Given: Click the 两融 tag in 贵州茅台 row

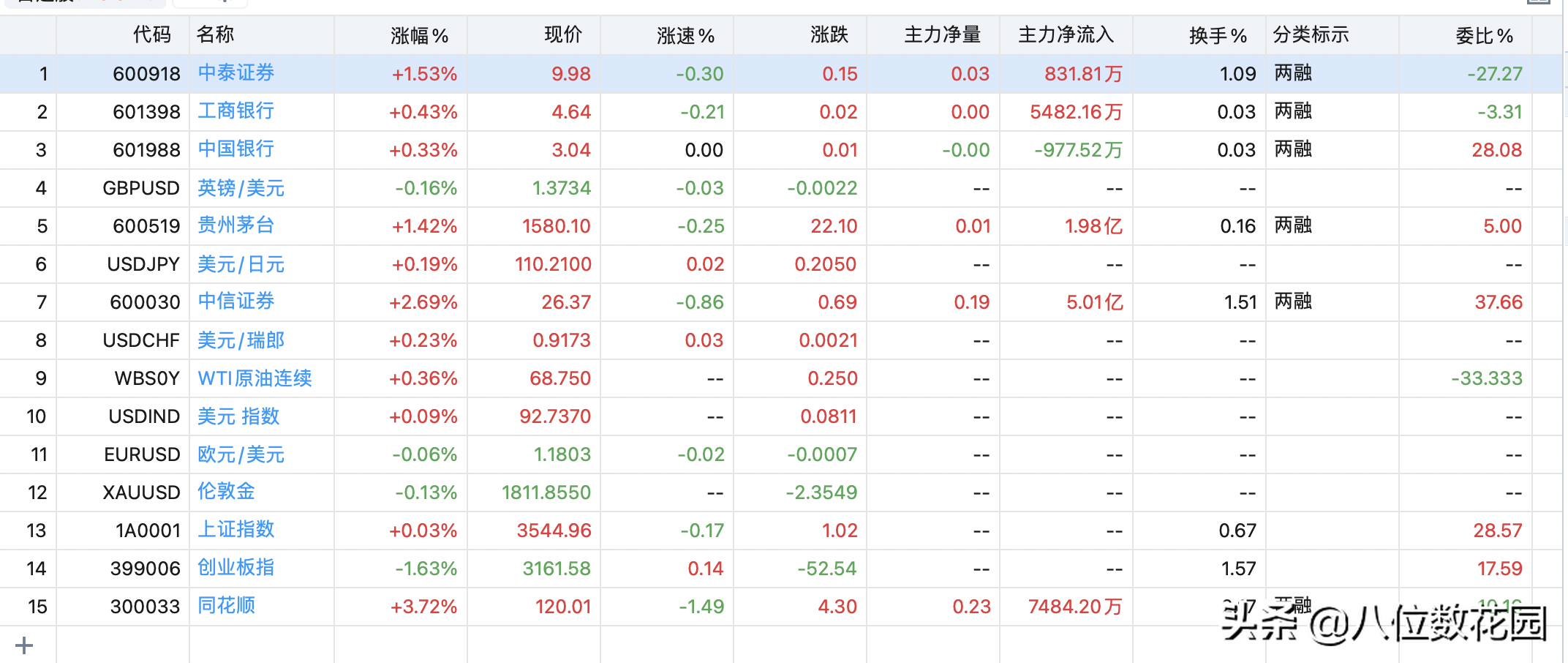Looking at the screenshot, I should 1293,225.
